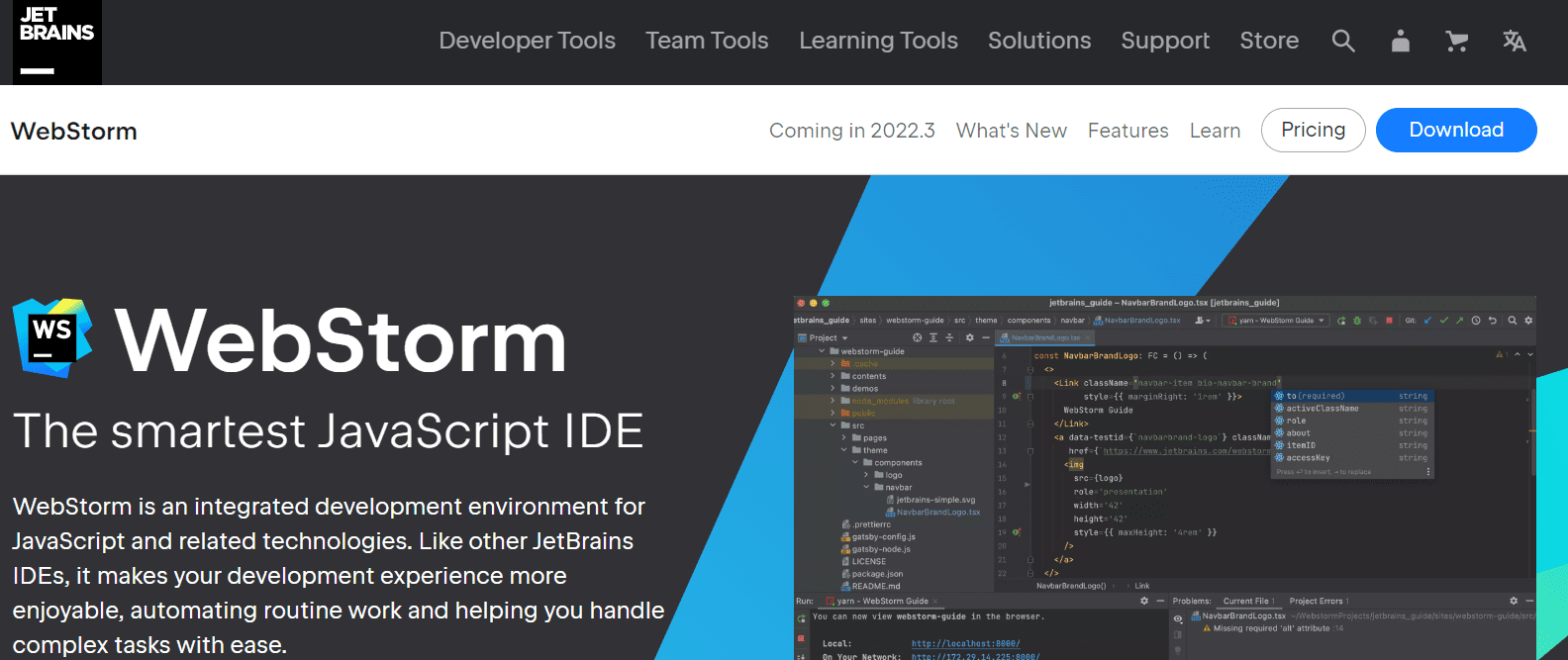Collapse the webstorm-guide root folder in tree

[x=822, y=351]
